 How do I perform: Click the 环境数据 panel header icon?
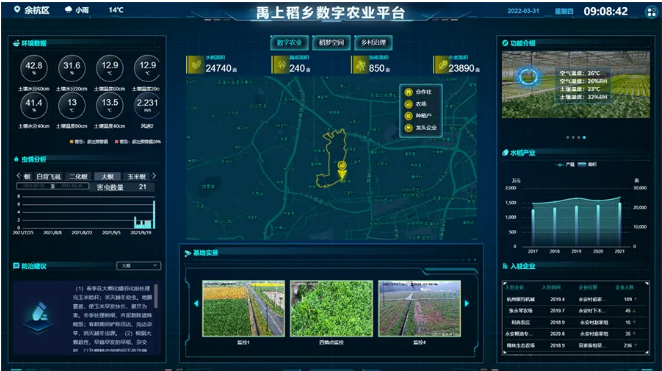[16, 43]
